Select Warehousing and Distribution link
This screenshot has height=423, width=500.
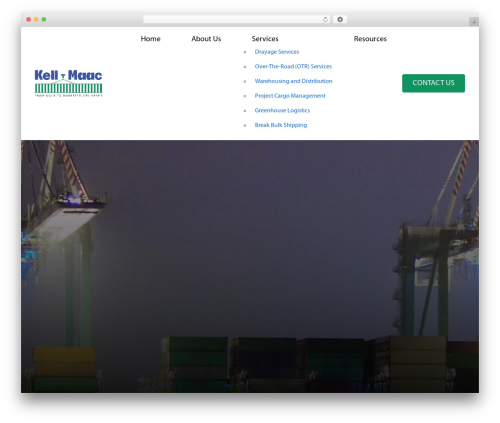point(293,81)
